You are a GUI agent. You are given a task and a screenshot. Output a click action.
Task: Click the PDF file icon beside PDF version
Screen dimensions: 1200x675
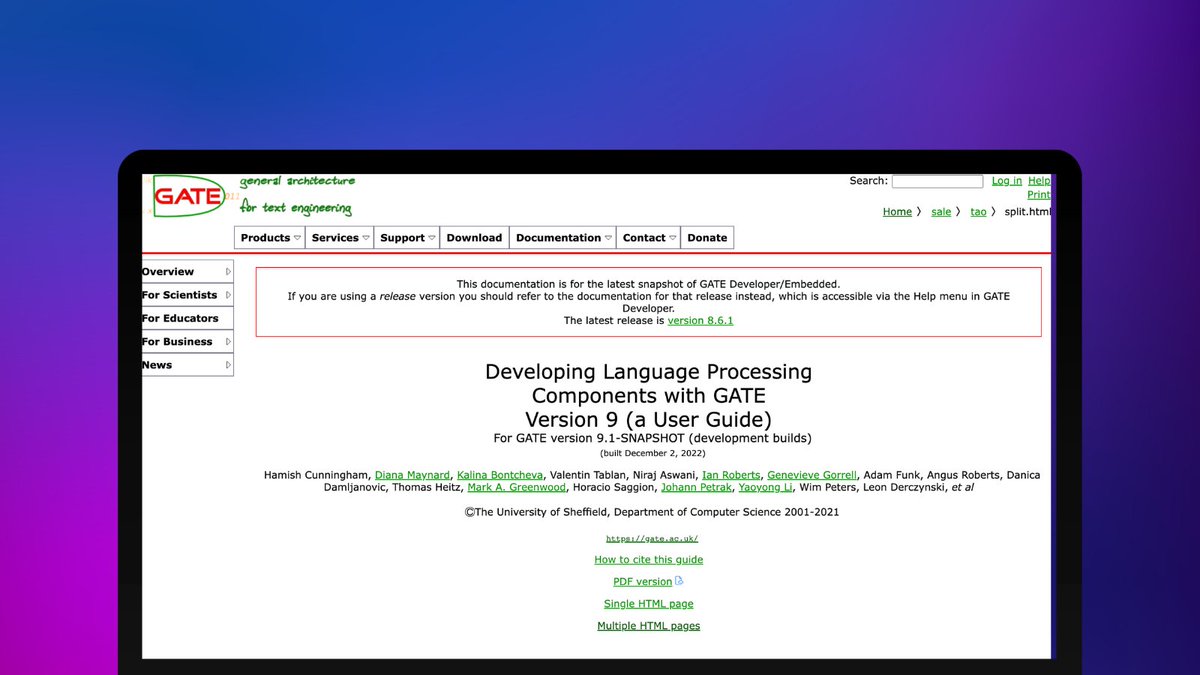click(x=679, y=581)
